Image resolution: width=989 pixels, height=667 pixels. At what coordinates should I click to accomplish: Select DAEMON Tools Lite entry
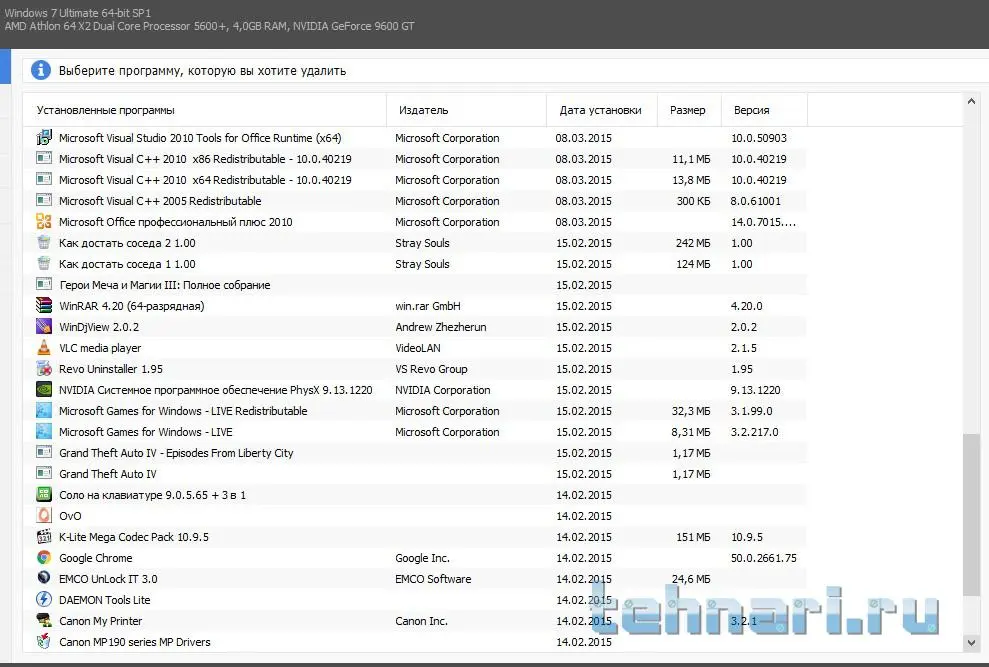[x=104, y=599]
